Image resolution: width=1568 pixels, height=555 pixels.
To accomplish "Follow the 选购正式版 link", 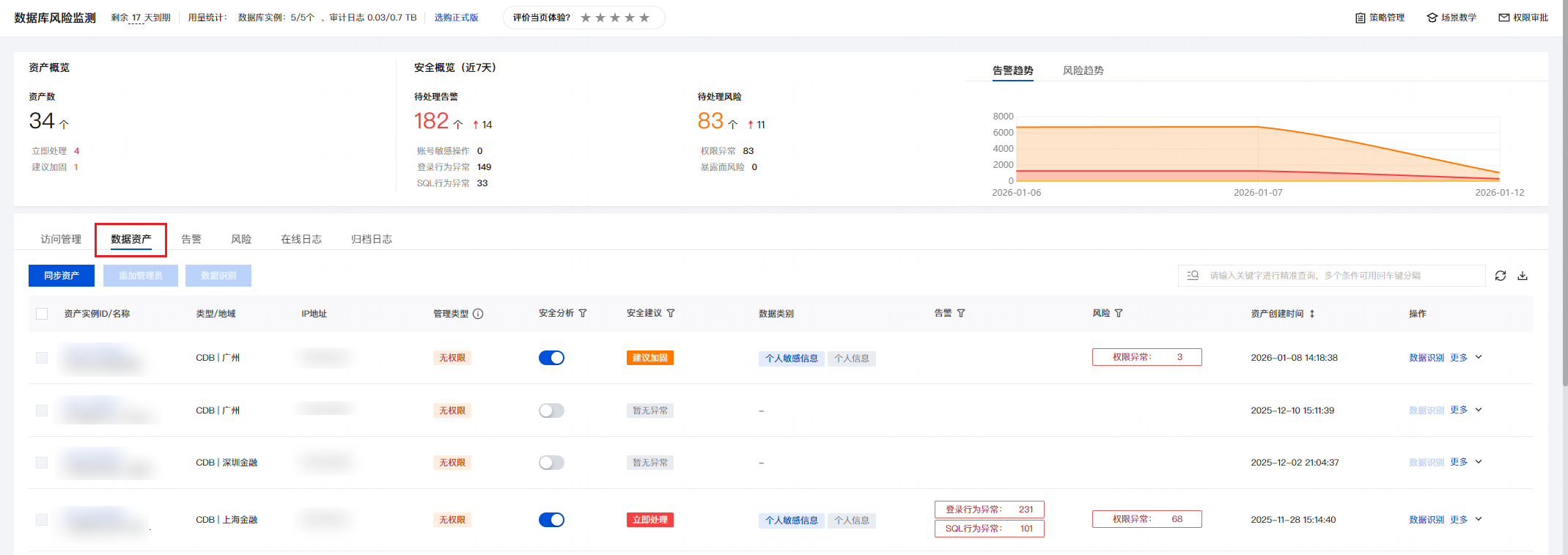I will pos(456,18).
